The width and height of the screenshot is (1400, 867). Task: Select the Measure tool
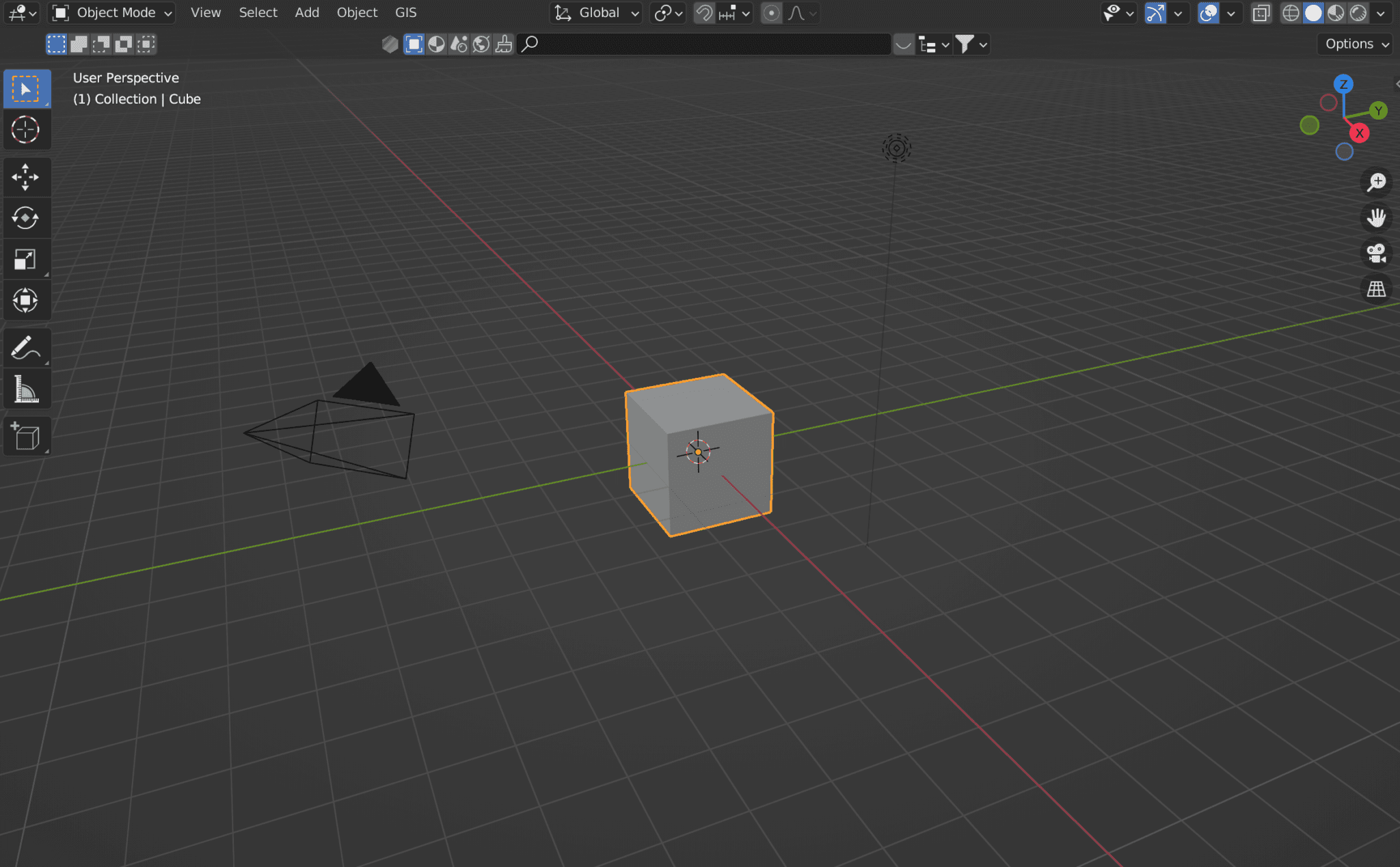click(x=27, y=388)
